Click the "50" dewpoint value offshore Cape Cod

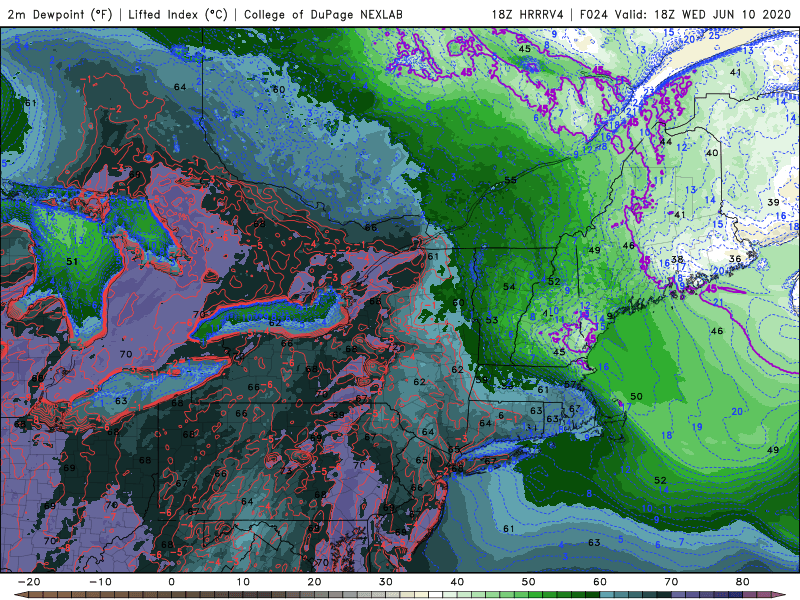[636, 396]
